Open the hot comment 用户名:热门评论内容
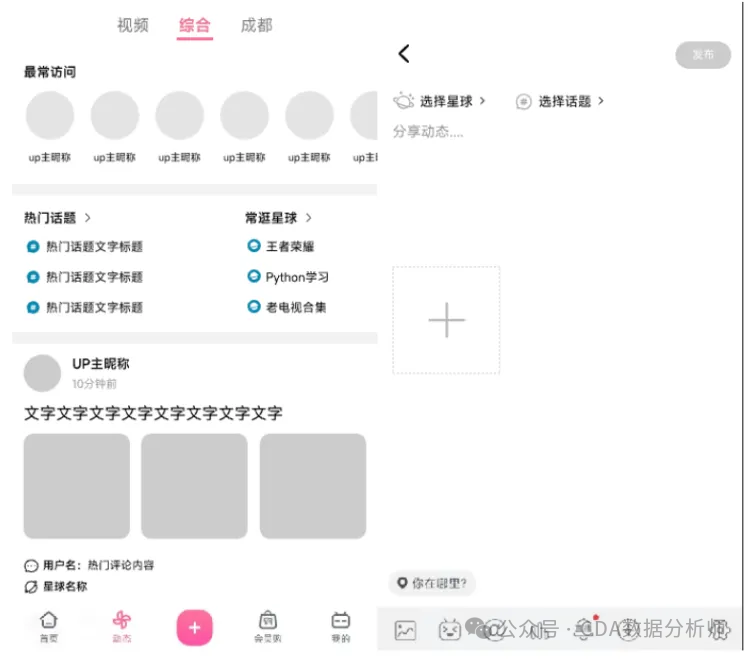Screen dimensions: 750x659 click(99, 565)
